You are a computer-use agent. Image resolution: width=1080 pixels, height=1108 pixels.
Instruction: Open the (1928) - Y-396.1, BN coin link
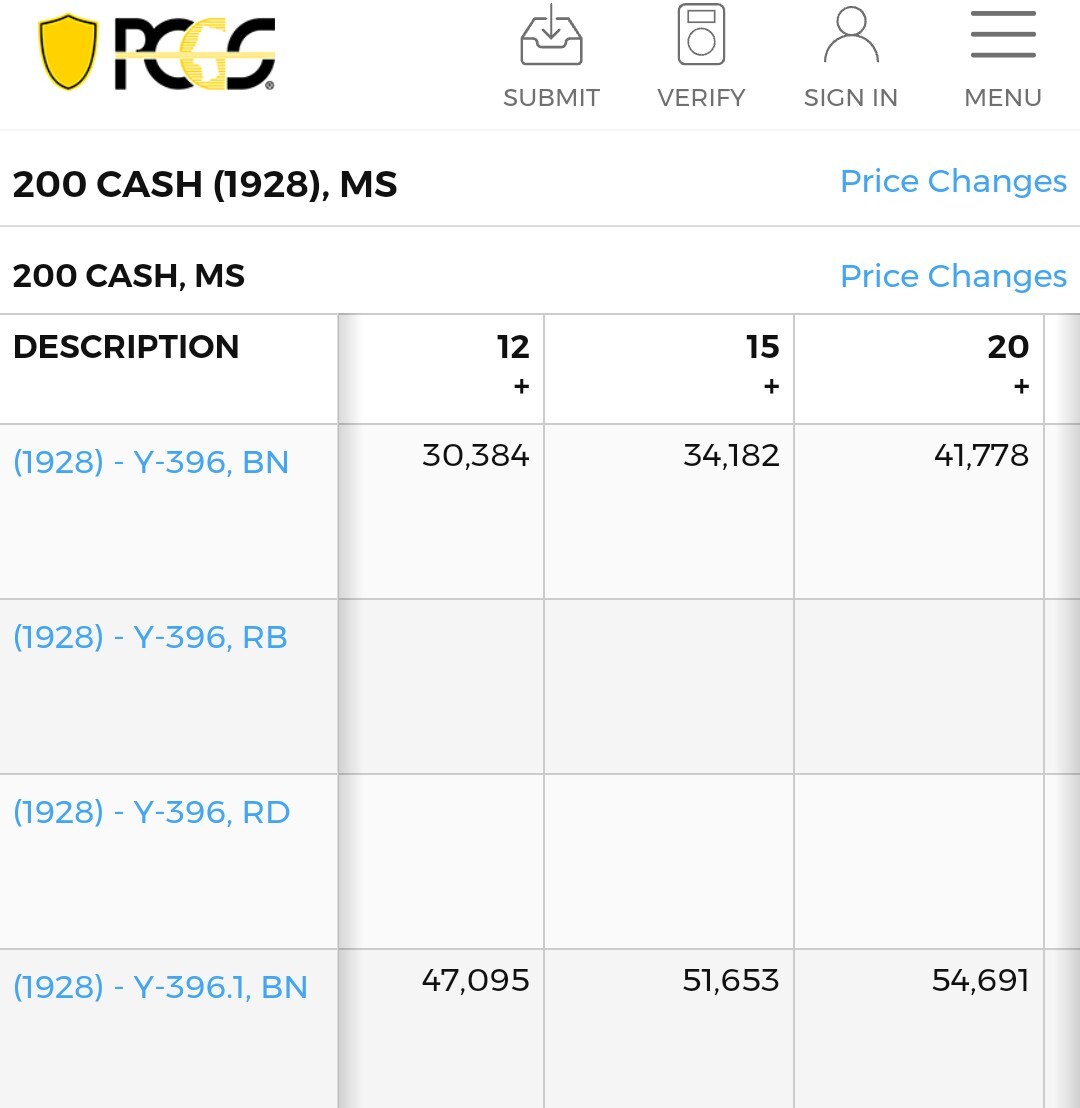(160, 987)
